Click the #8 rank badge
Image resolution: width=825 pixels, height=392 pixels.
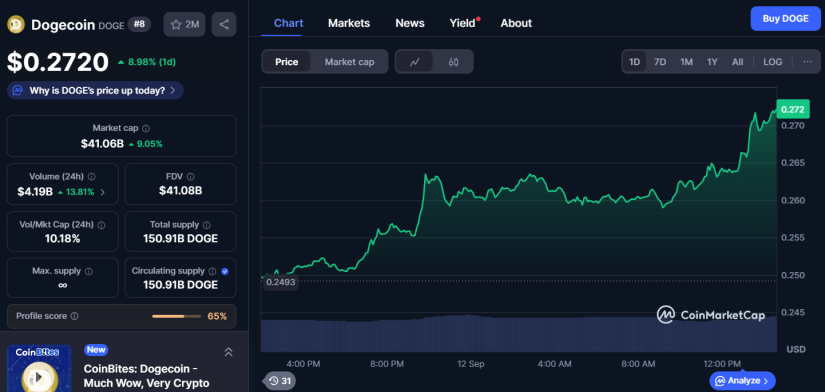pos(139,24)
